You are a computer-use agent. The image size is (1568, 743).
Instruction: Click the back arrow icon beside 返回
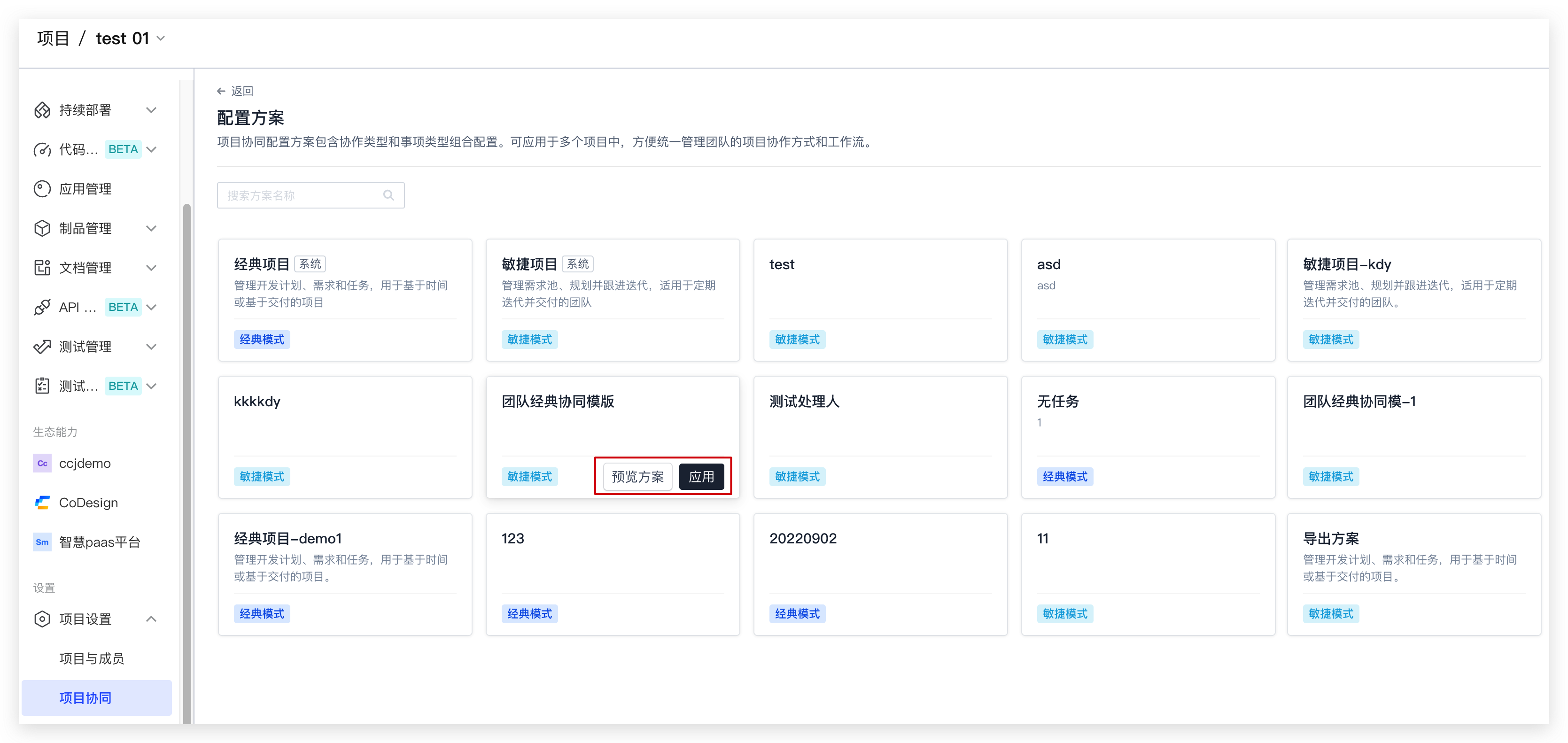pyautogui.click(x=221, y=91)
